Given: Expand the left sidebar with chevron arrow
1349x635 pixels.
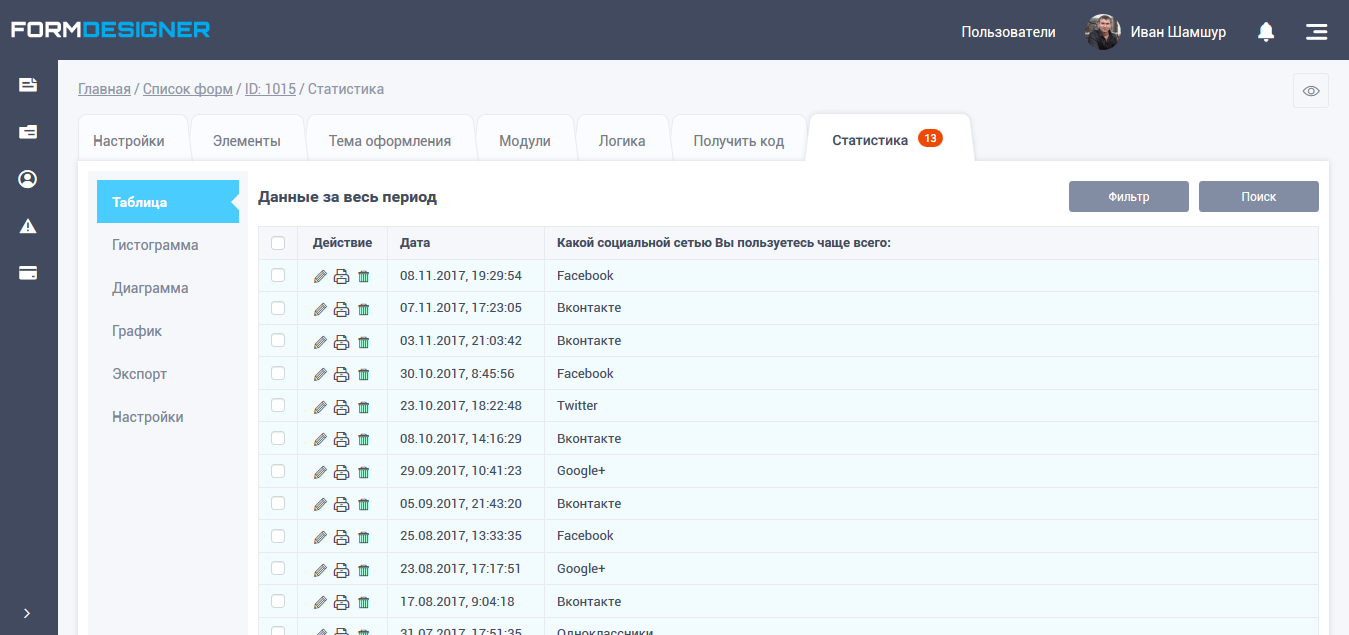Looking at the screenshot, I should pos(27,613).
